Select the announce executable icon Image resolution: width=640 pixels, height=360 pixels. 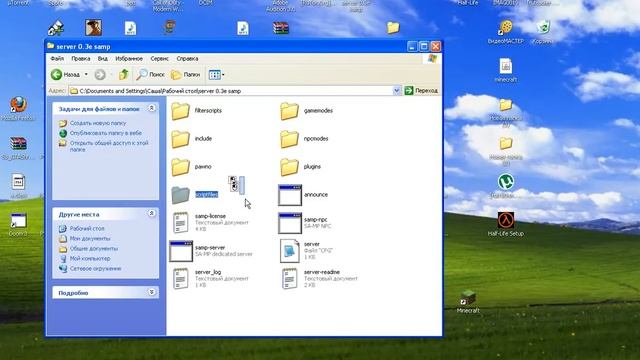pos(290,195)
